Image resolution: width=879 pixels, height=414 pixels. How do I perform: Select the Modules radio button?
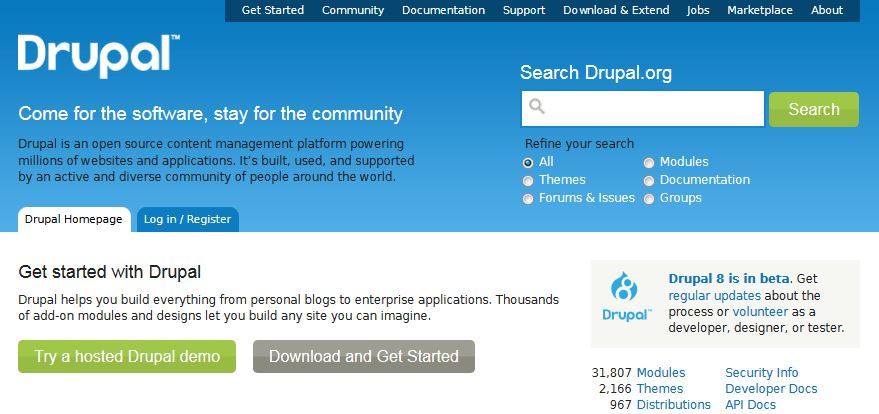[x=649, y=162]
